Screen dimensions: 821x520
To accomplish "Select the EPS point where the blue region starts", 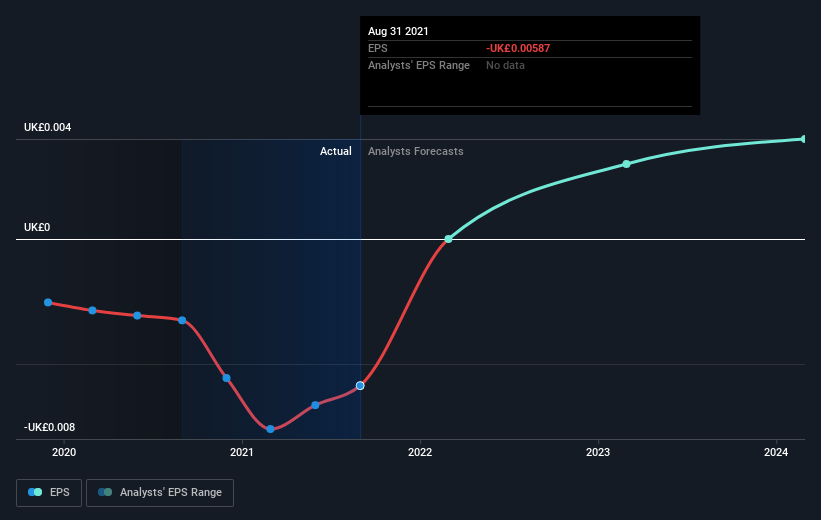I will (182, 320).
